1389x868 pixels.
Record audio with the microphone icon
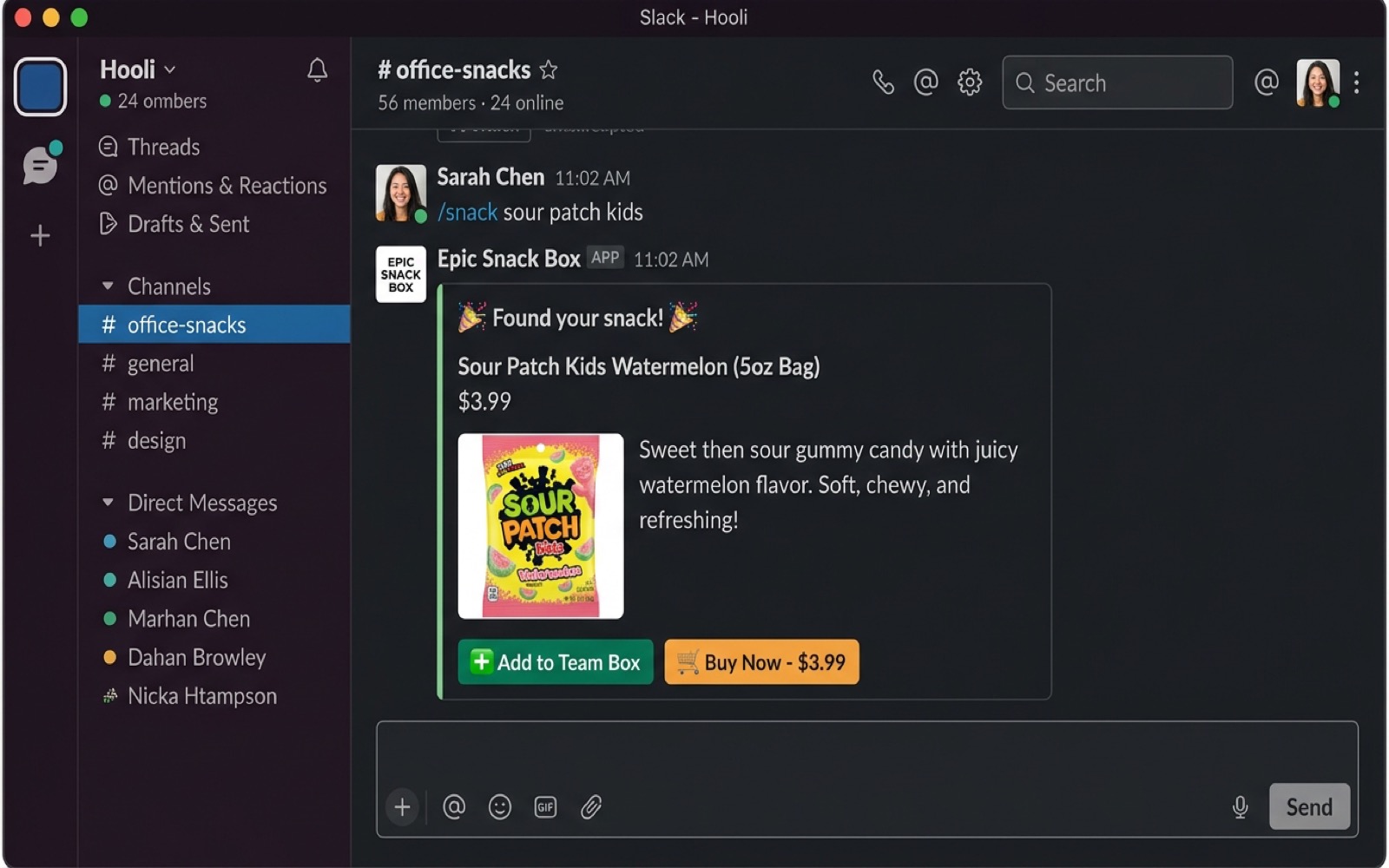coord(1241,807)
